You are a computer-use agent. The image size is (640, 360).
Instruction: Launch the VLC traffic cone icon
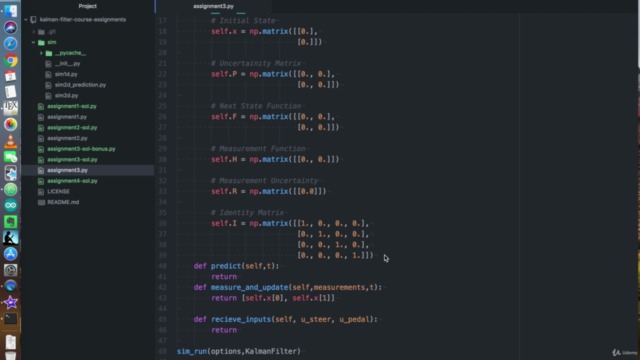click(x=11, y=141)
